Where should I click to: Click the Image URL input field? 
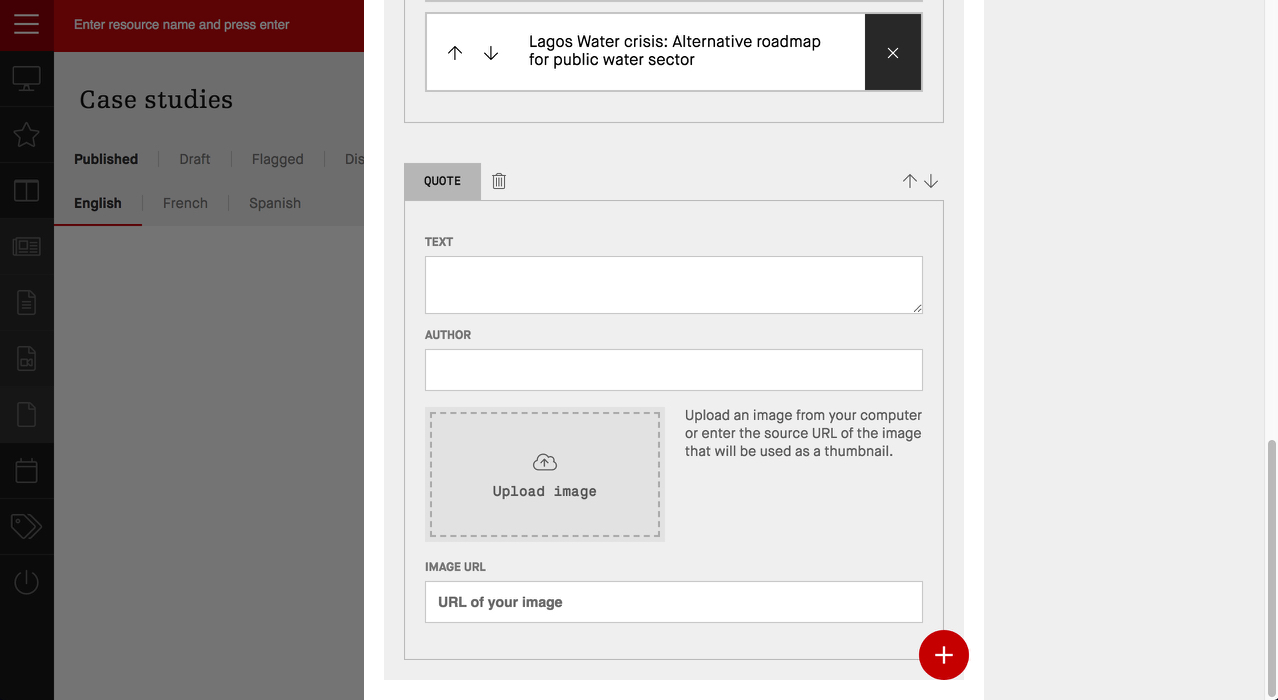[x=674, y=602]
